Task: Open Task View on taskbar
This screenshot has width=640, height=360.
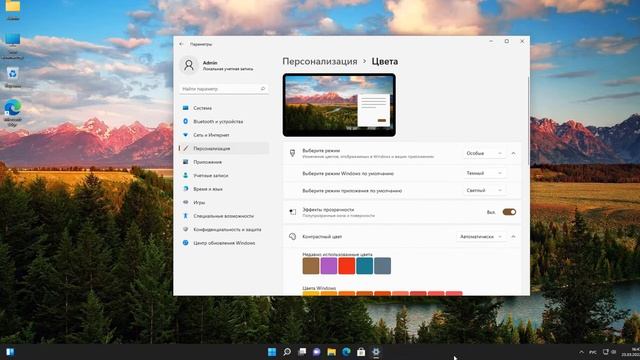Action: [x=302, y=352]
